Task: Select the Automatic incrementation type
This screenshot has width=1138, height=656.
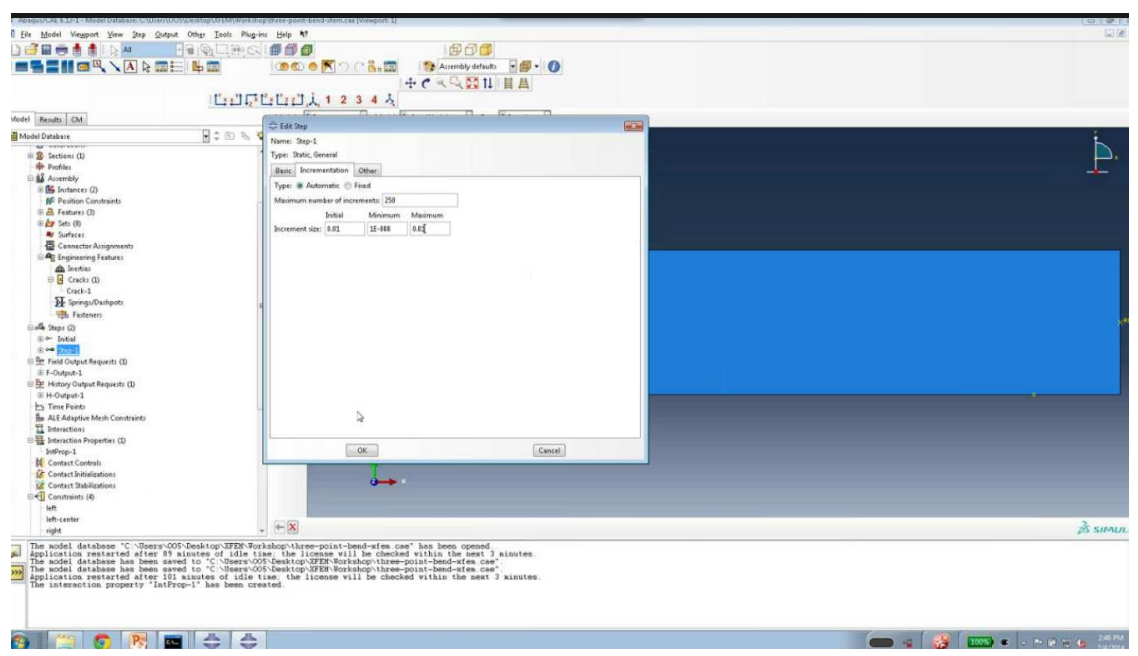Action: pos(300,186)
